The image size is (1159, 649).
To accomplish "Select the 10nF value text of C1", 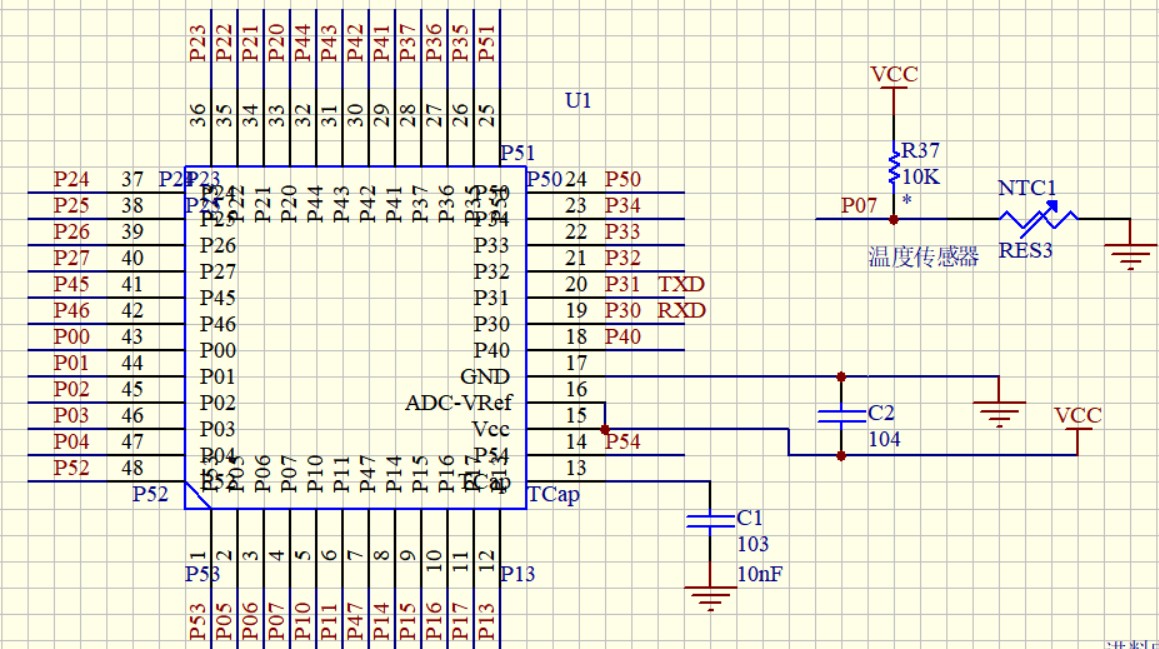I will click(x=758, y=573).
